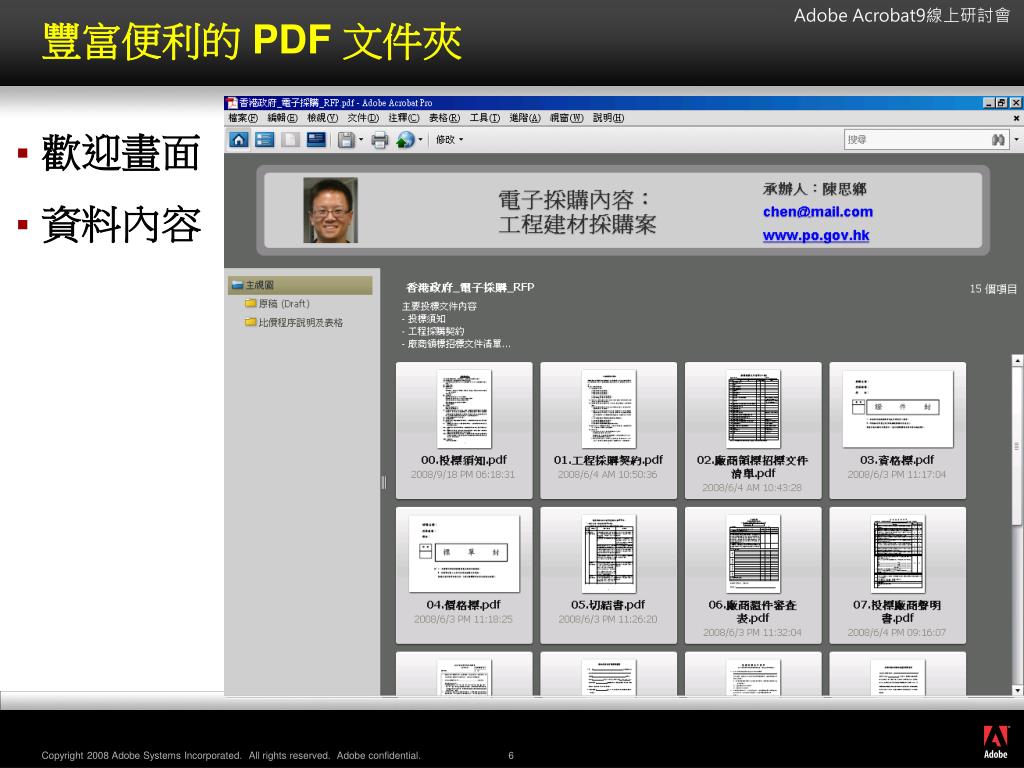Click the preview page view icon
The width and height of the screenshot is (1024, 768).
[291, 139]
